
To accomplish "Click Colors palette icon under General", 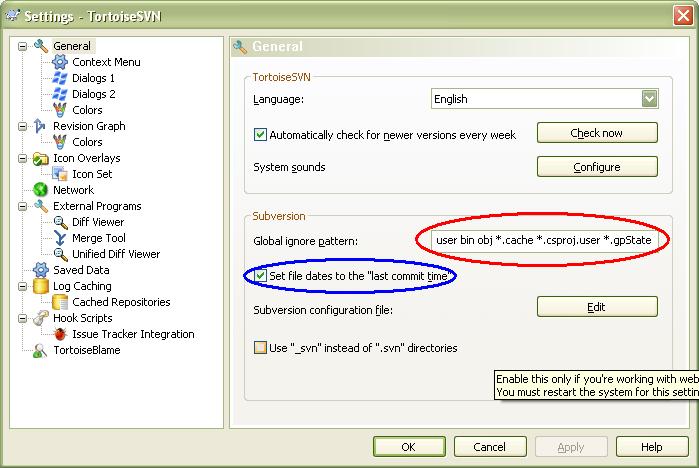I will pos(60,110).
